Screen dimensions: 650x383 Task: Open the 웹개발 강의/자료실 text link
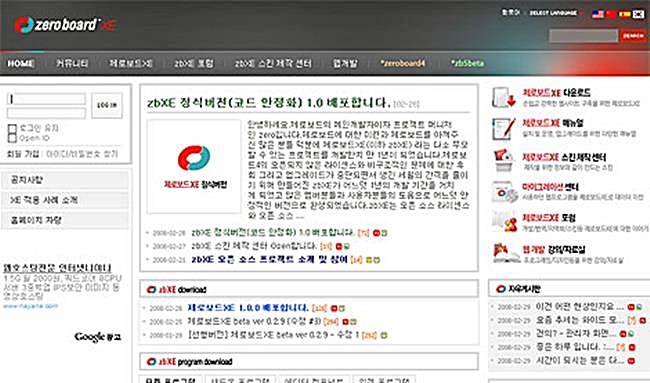(553, 250)
